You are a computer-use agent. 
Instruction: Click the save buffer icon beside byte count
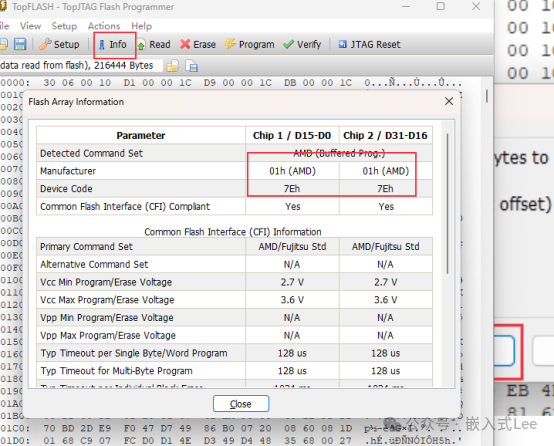(191, 66)
